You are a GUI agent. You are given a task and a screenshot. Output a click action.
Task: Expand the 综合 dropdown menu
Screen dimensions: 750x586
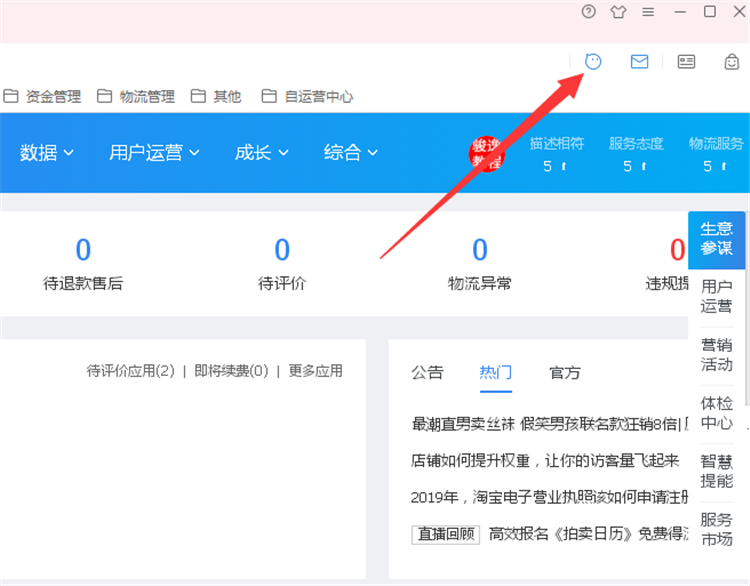click(350, 153)
